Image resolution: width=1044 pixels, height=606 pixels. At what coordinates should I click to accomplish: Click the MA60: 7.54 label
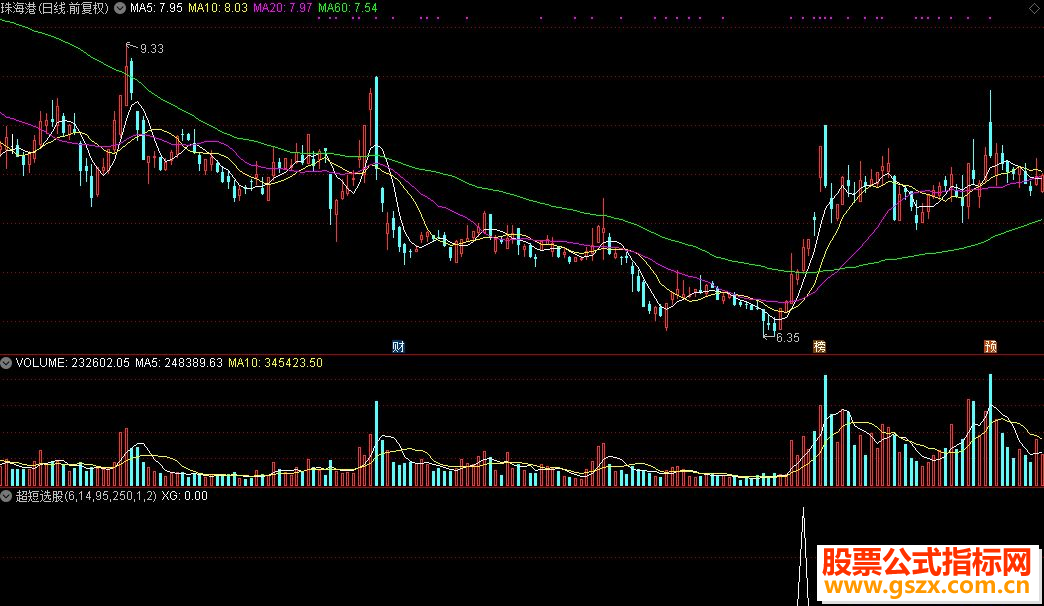[x=348, y=9]
